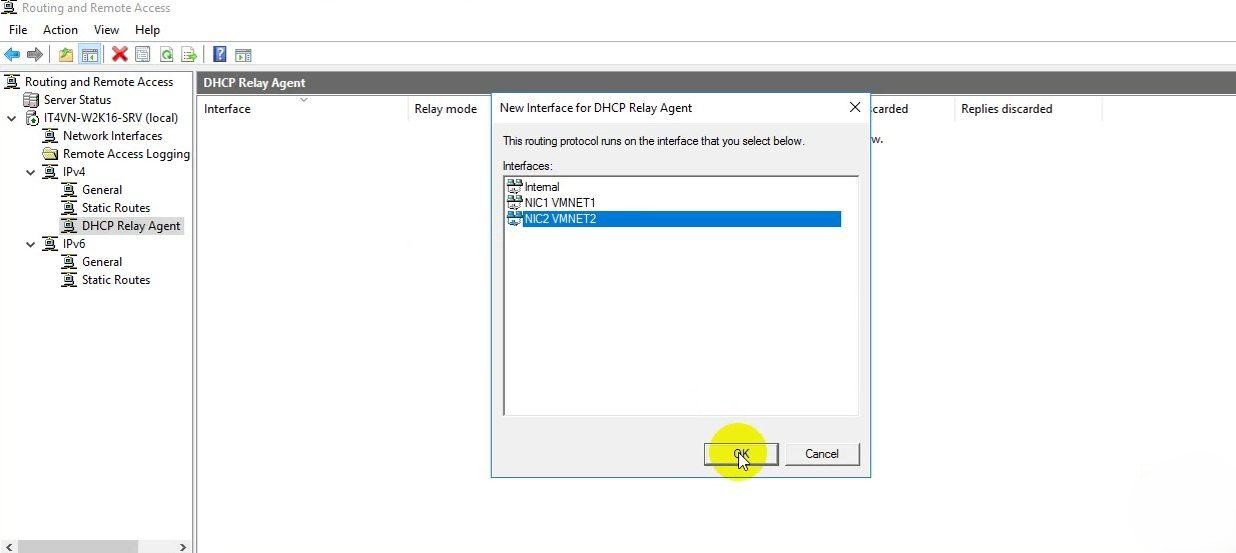This screenshot has width=1236, height=553.
Task: Open the File menu
Action: [18, 30]
